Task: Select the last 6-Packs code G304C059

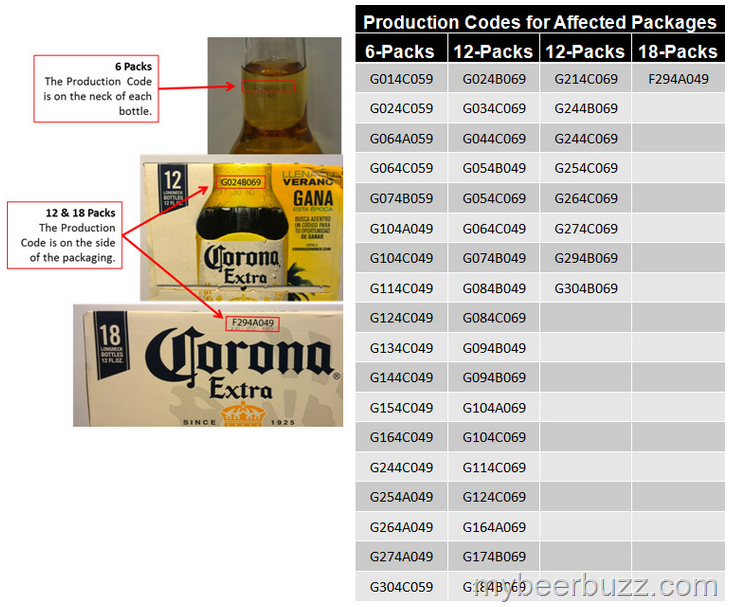Action: click(x=401, y=587)
